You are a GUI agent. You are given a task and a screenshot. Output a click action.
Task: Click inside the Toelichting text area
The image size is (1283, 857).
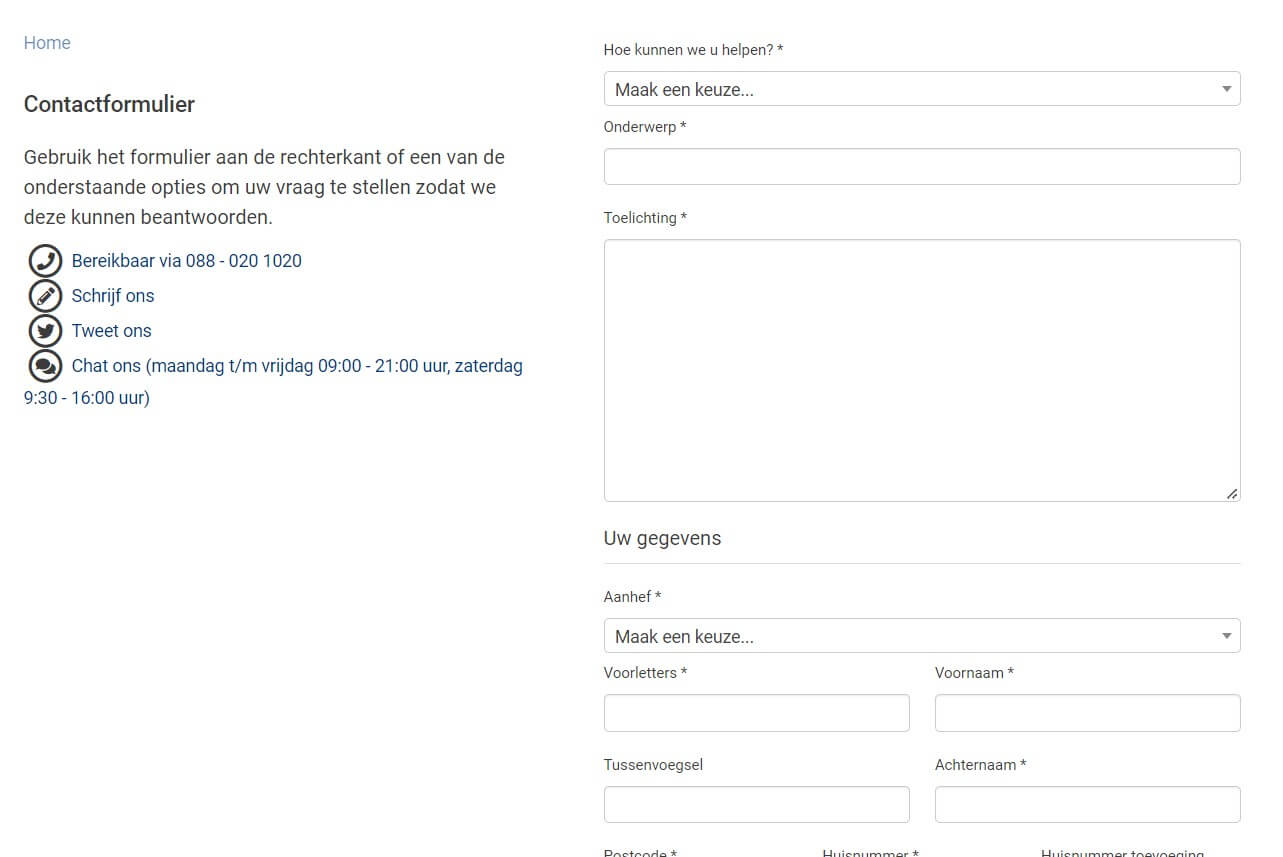922,370
